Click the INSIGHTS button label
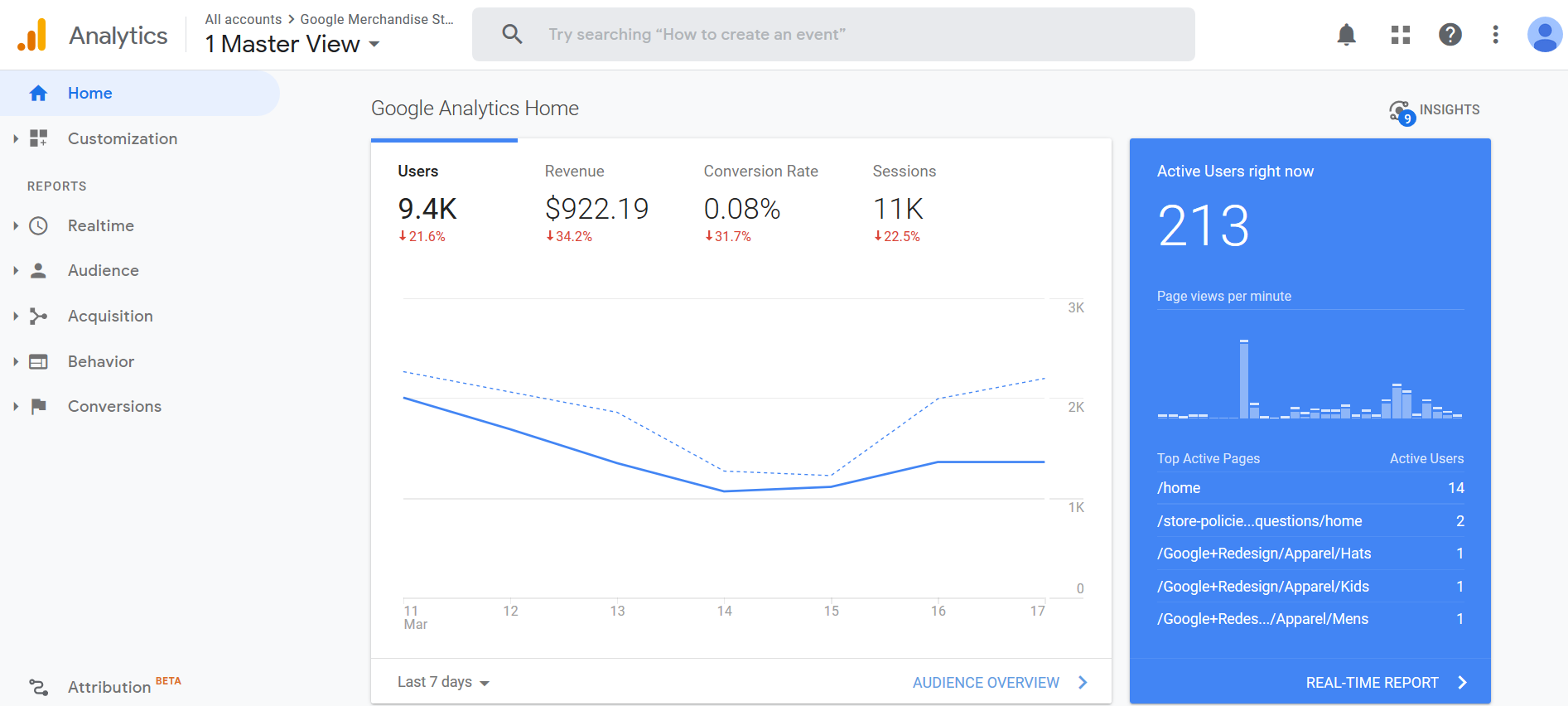This screenshot has width=1568, height=706. point(1450,109)
